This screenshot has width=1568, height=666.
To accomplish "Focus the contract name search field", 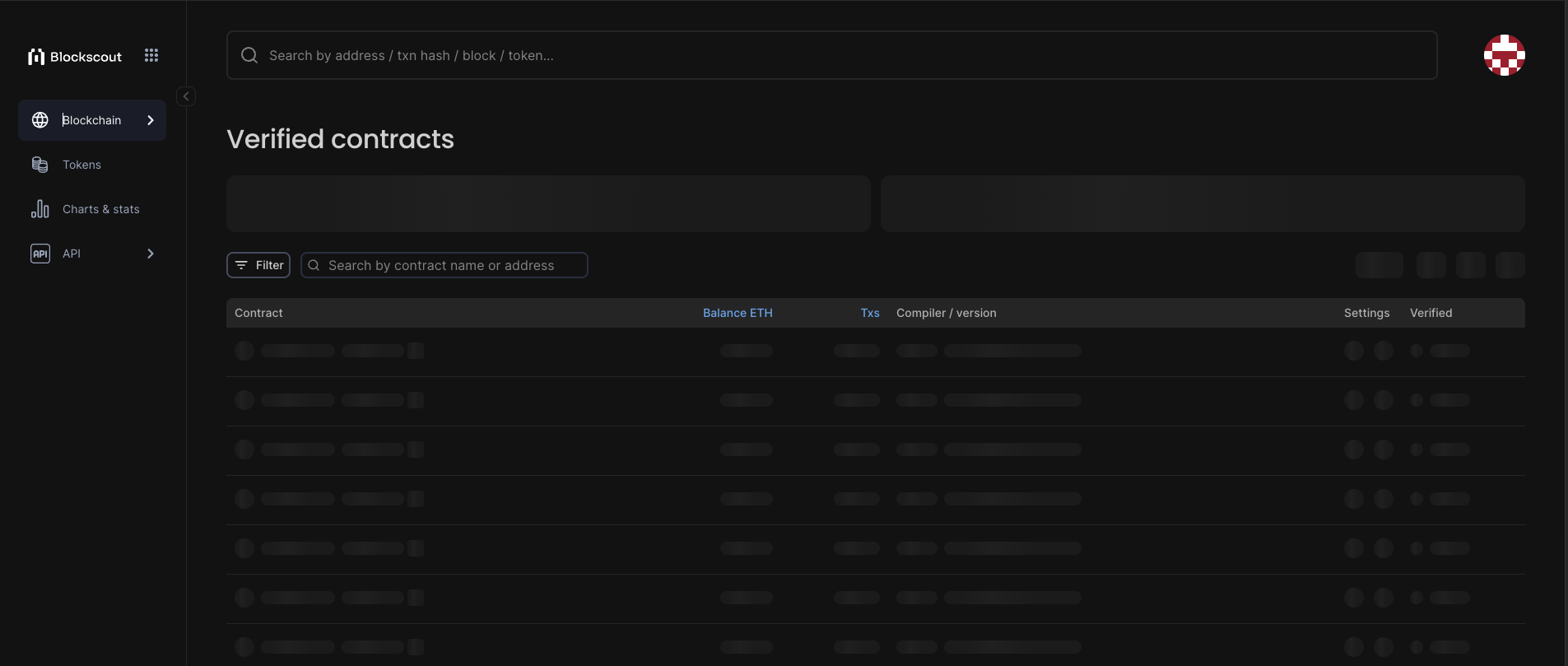I will pos(453,265).
